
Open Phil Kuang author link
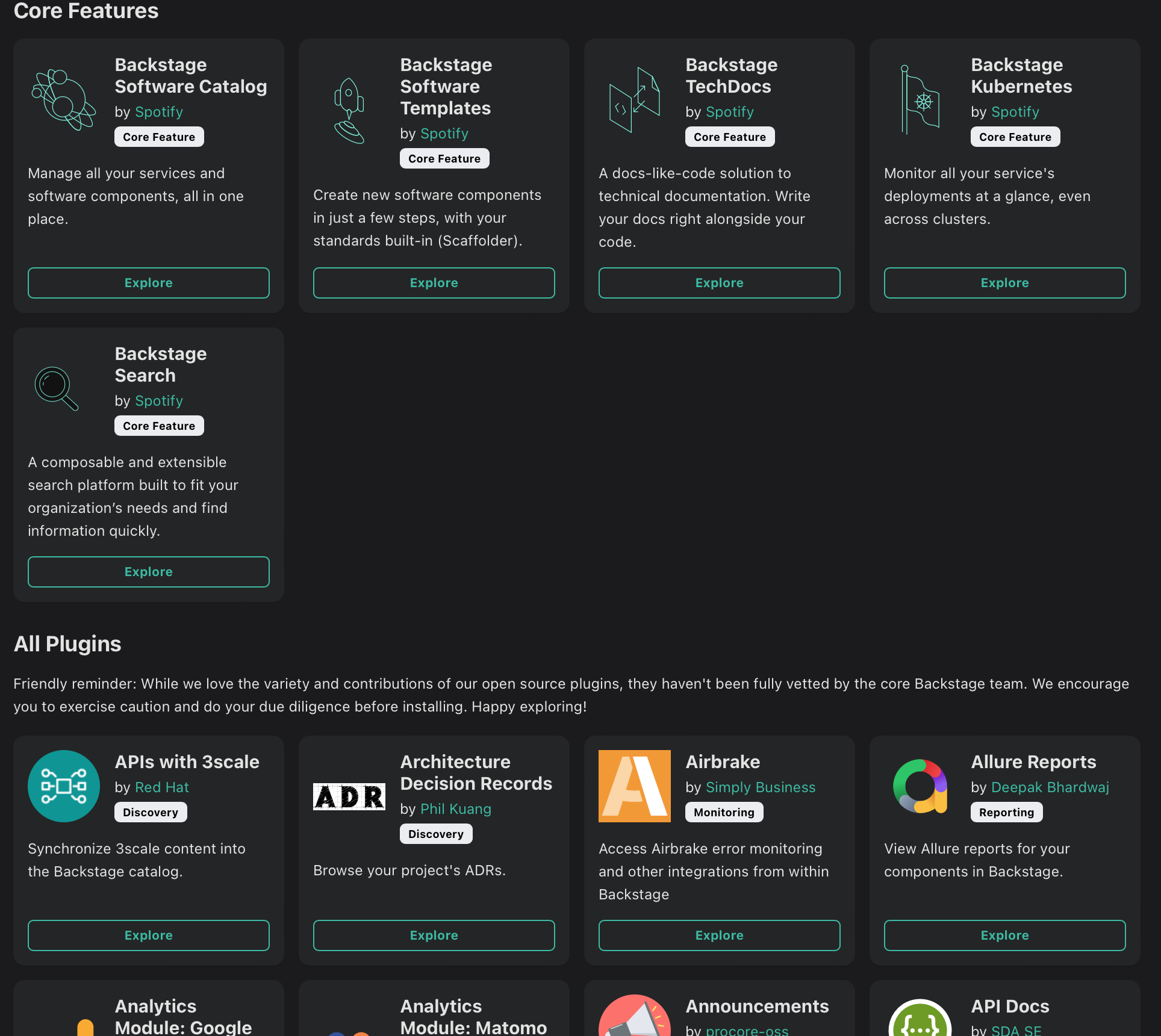click(x=455, y=809)
